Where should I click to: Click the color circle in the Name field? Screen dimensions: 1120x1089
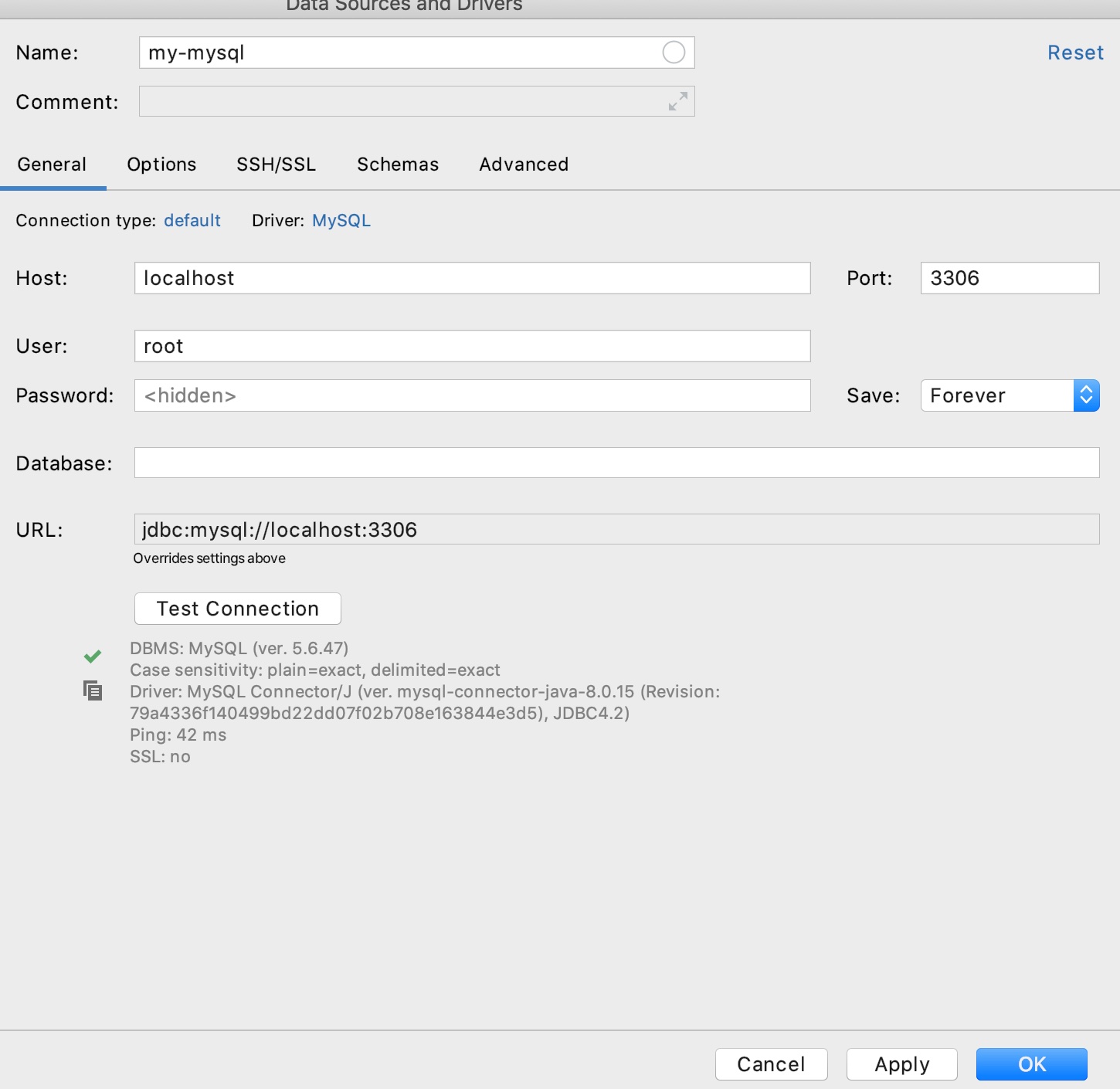pos(674,53)
